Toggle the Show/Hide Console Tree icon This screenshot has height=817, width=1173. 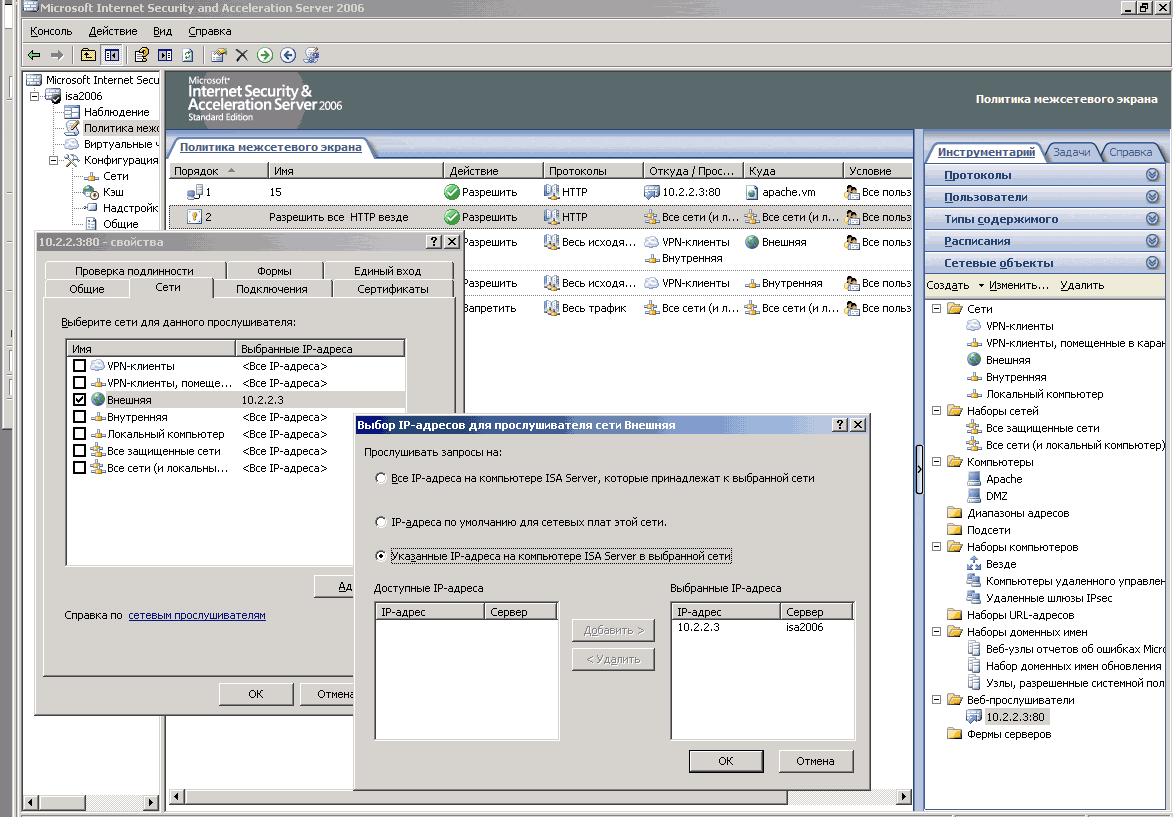coord(111,55)
